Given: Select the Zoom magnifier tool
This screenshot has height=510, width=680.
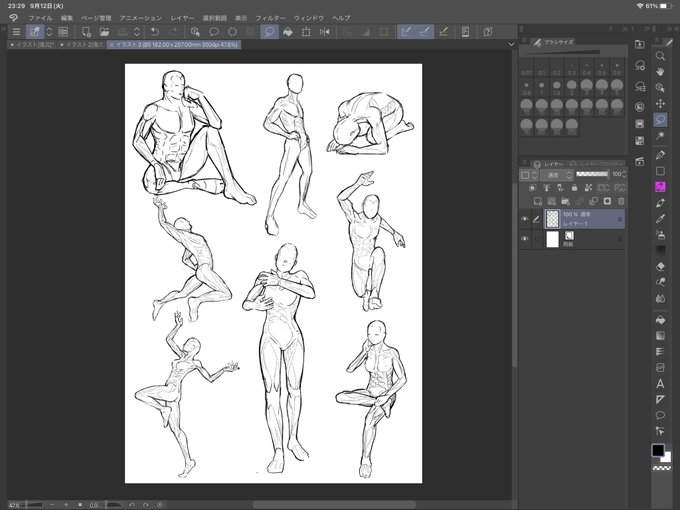Looking at the screenshot, I should (660, 56).
